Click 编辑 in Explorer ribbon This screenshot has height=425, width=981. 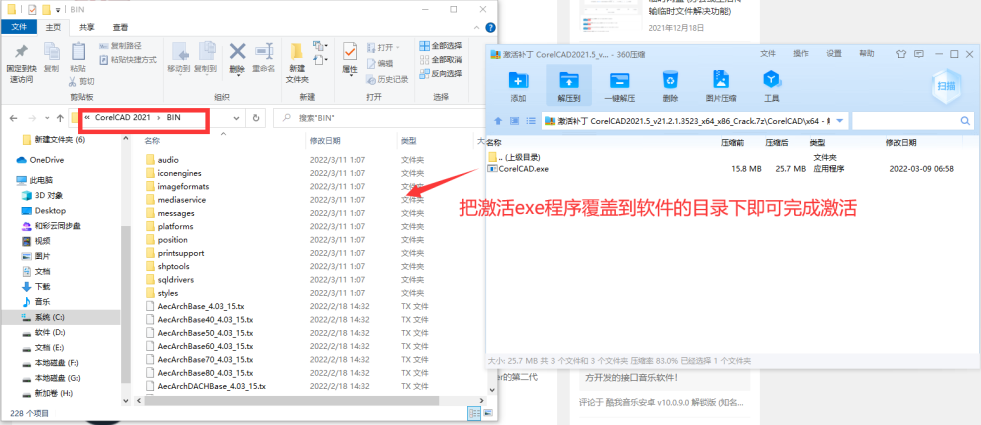tap(380, 63)
